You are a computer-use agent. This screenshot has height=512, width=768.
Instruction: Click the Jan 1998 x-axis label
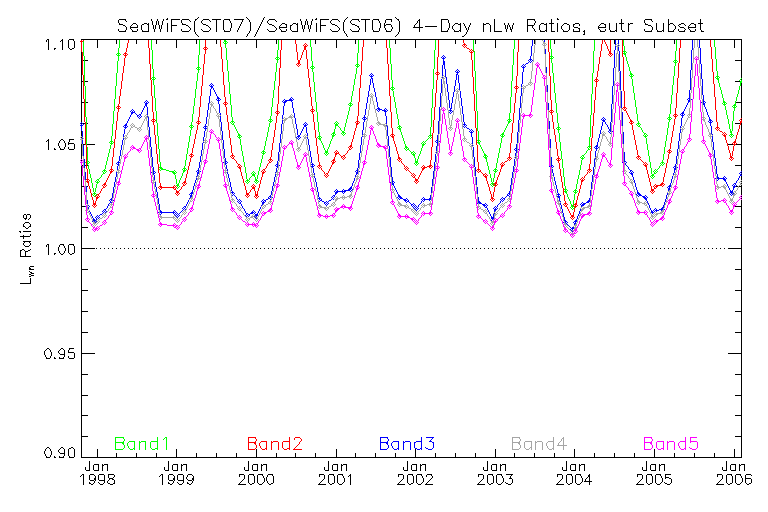[97, 473]
